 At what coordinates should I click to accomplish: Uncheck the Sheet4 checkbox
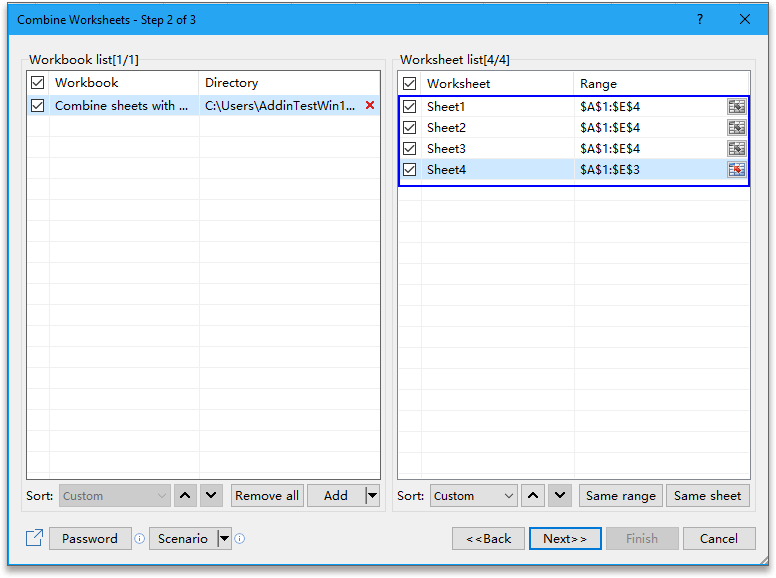409,170
